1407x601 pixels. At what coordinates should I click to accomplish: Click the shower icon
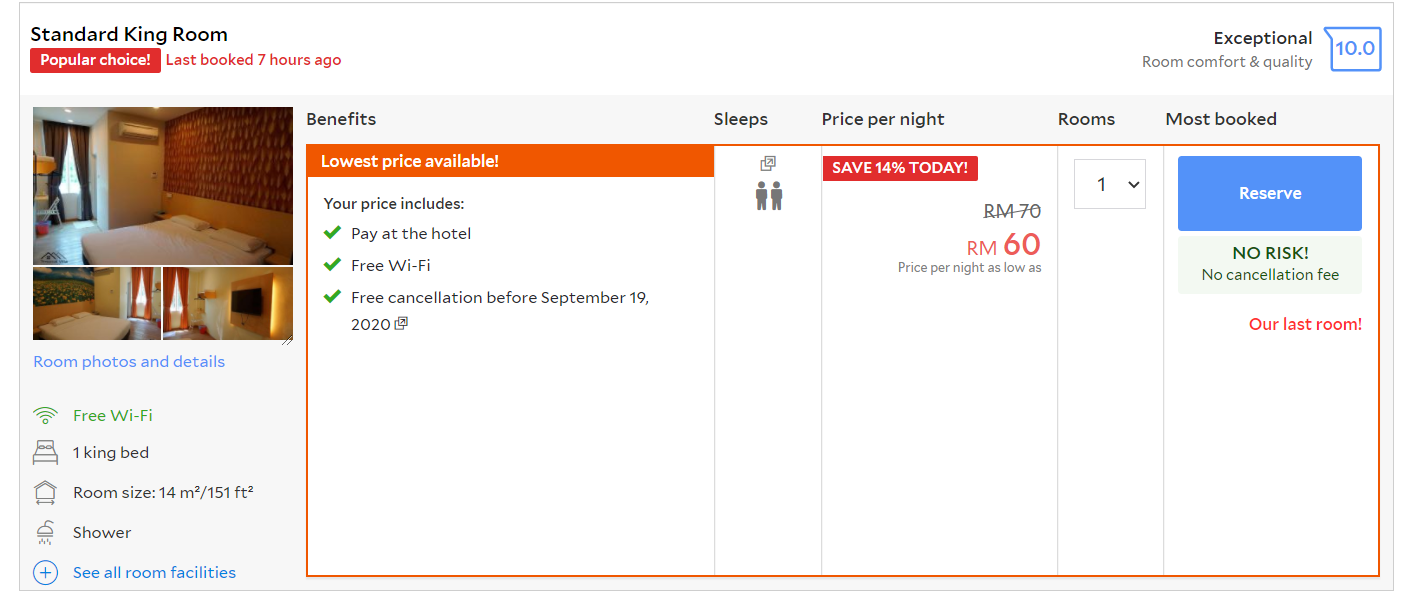[x=45, y=533]
